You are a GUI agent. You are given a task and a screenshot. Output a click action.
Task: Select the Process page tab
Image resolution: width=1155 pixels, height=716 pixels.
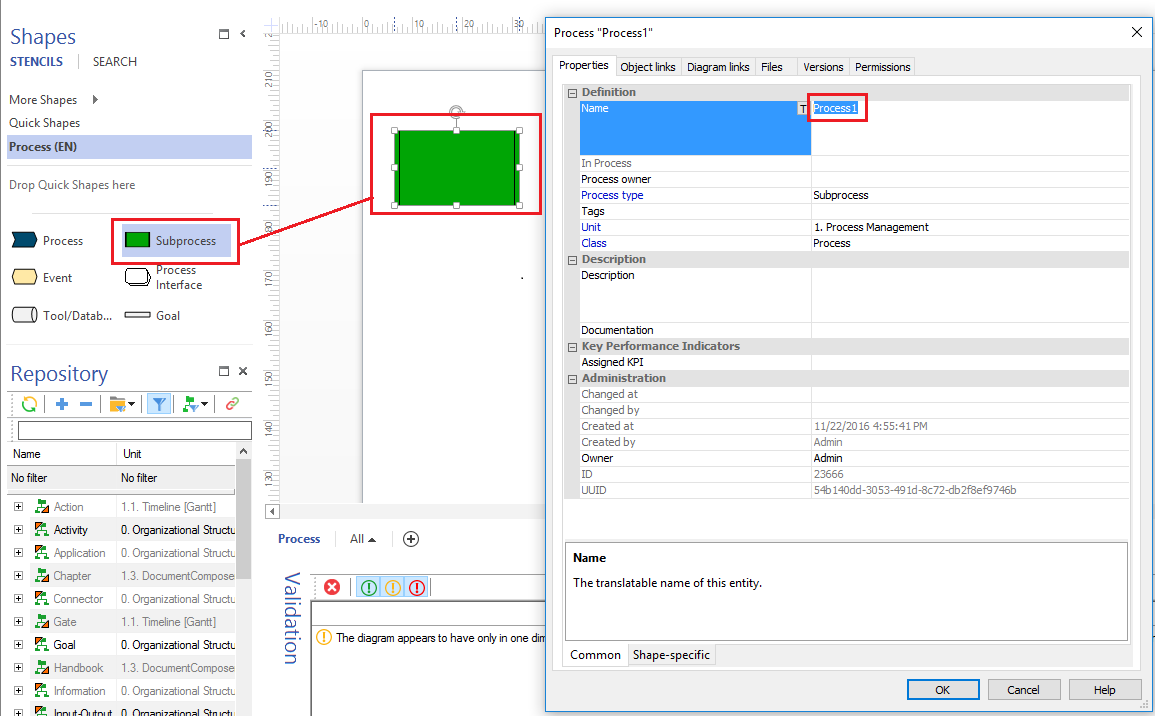coord(299,539)
